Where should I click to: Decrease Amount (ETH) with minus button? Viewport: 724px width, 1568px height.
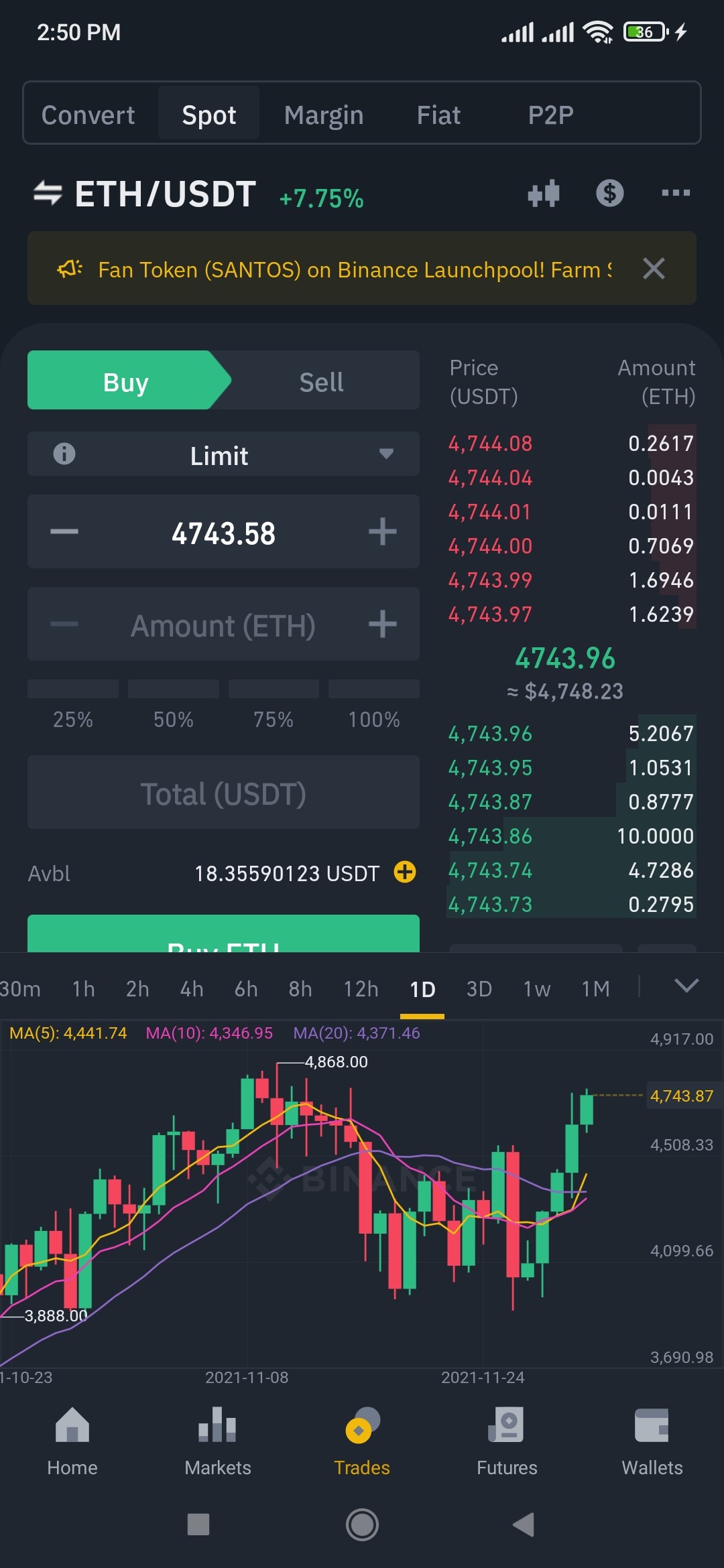pyautogui.click(x=64, y=625)
